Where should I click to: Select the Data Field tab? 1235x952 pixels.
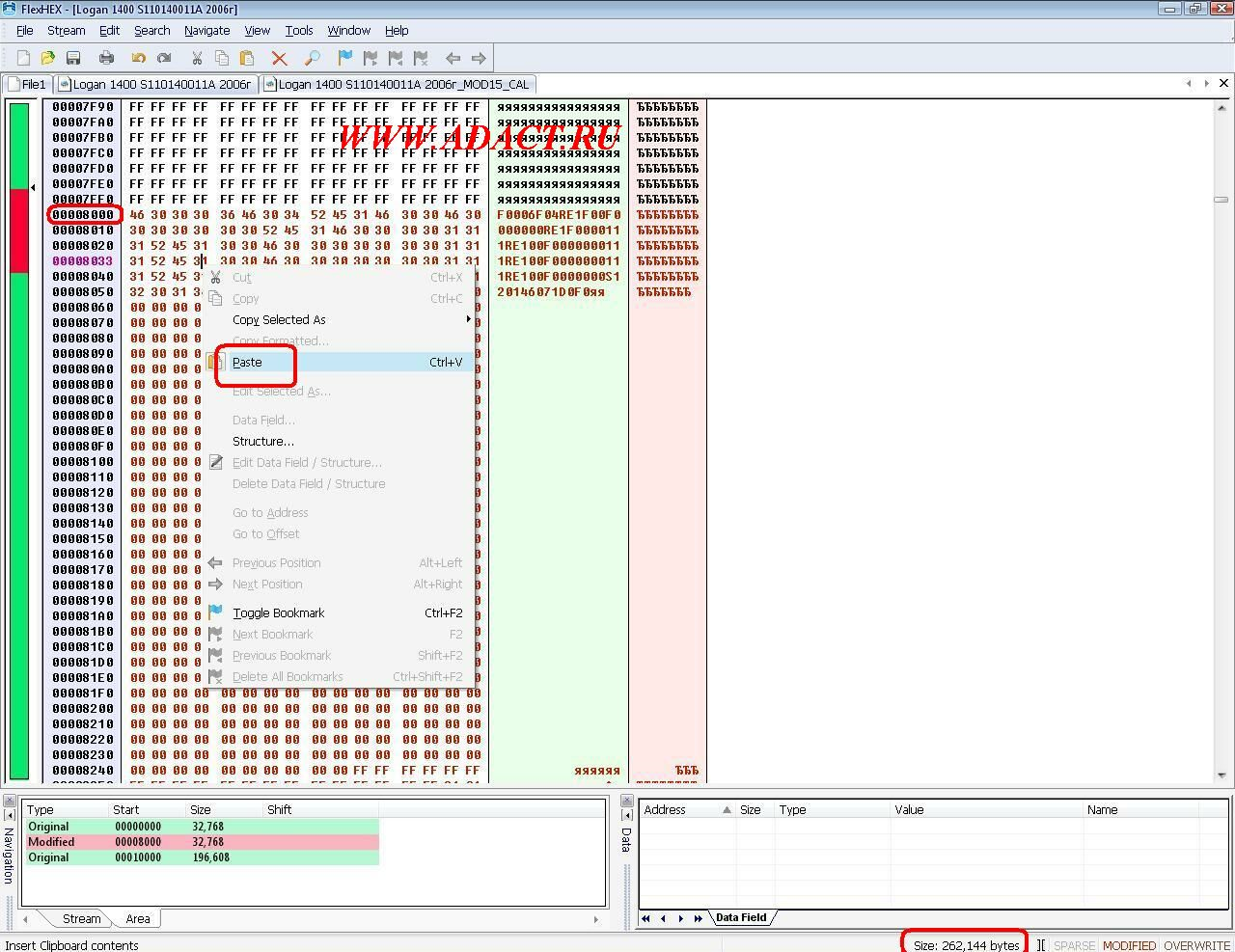[x=741, y=917]
